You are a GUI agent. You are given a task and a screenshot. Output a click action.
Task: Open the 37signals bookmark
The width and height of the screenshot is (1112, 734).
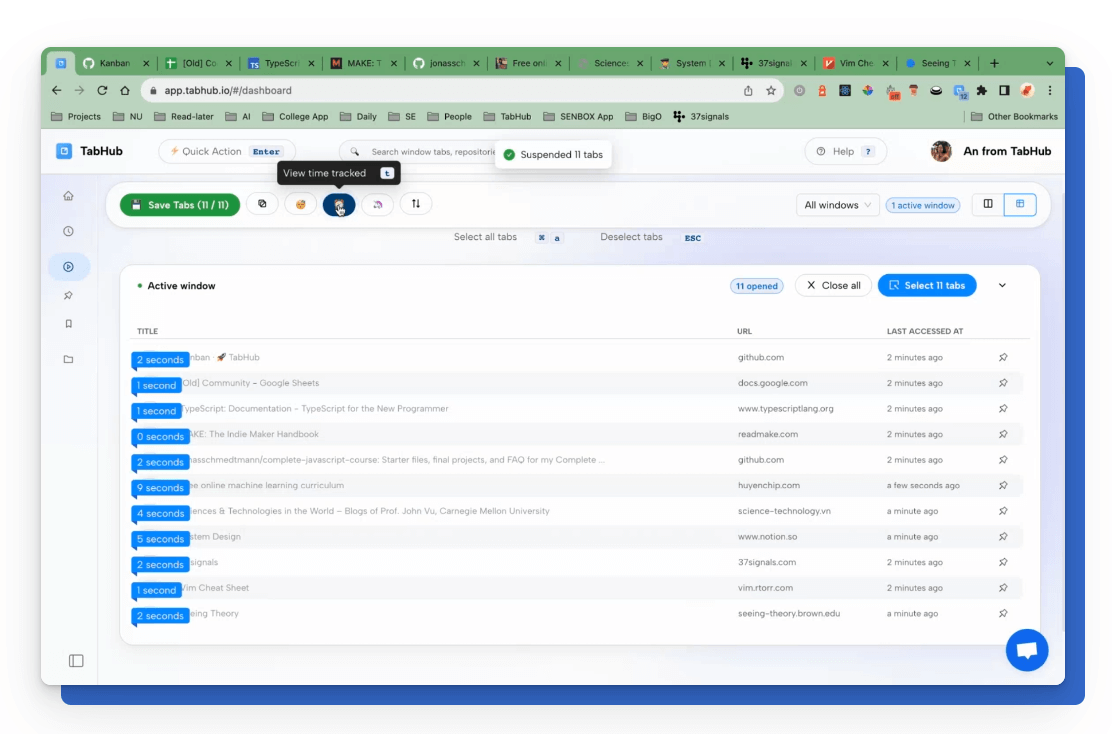(701, 116)
